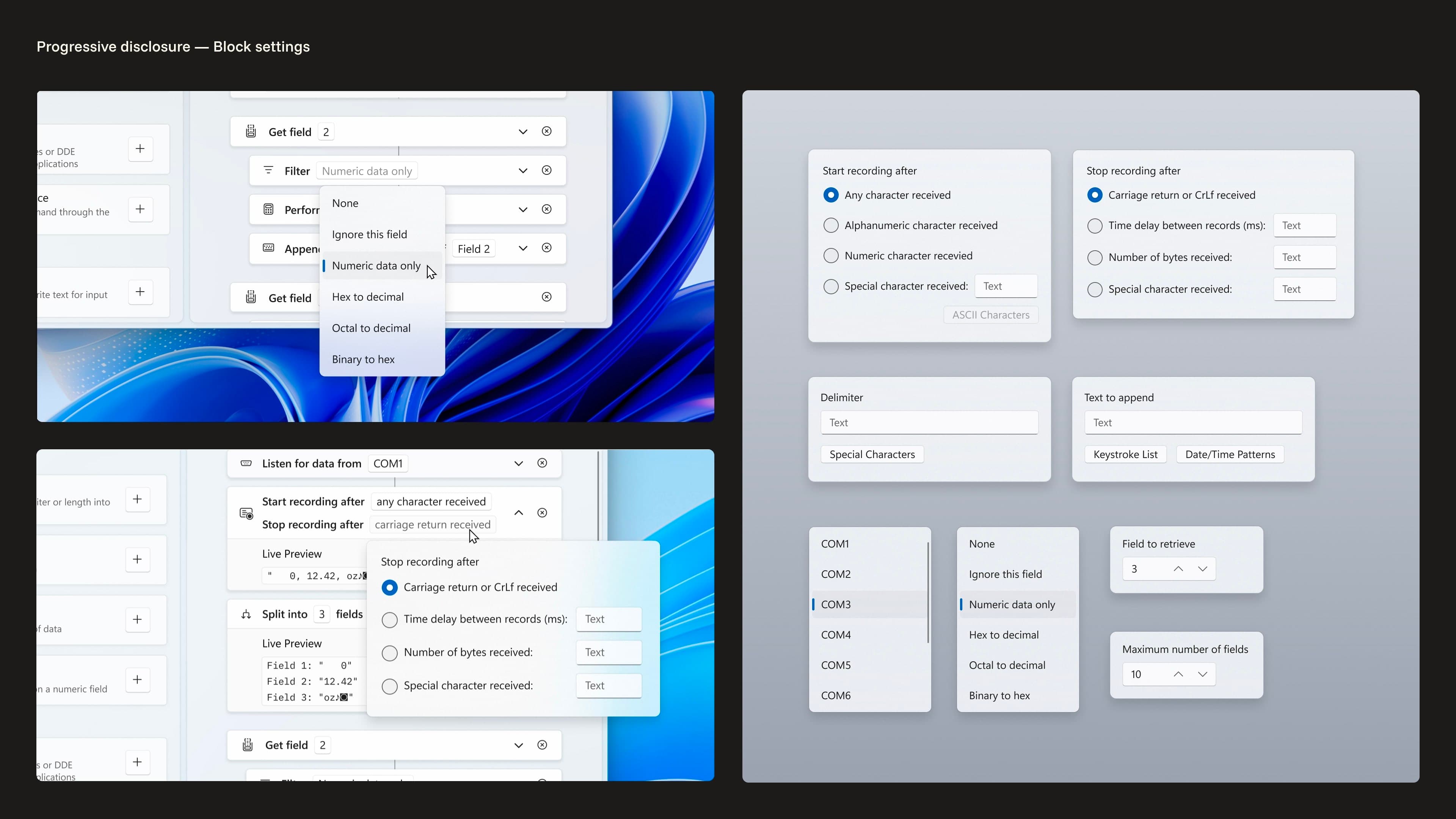
Task: Click the Delimiter text input field
Action: [929, 423]
